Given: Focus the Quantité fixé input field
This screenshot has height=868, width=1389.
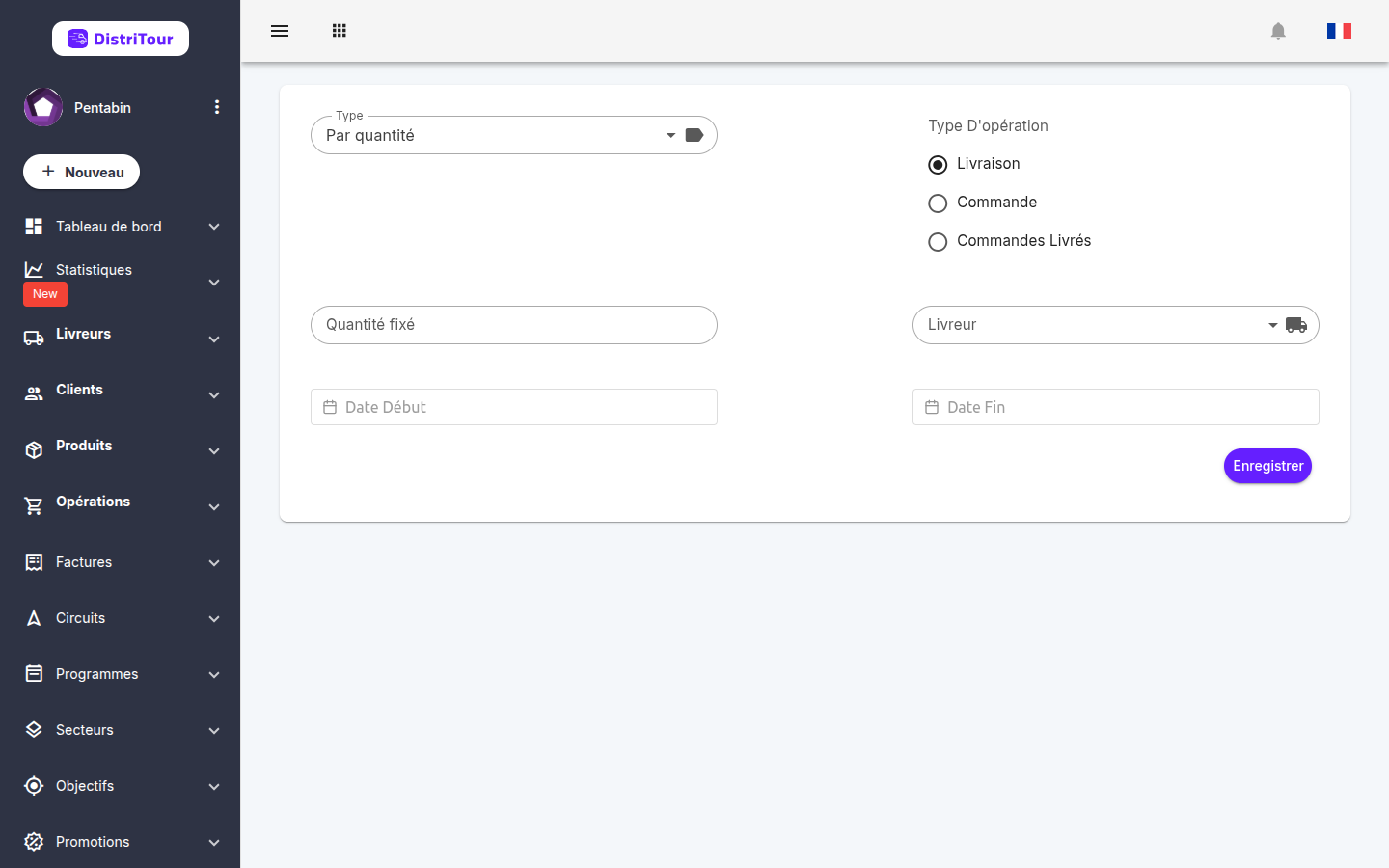Looking at the screenshot, I should click(514, 325).
